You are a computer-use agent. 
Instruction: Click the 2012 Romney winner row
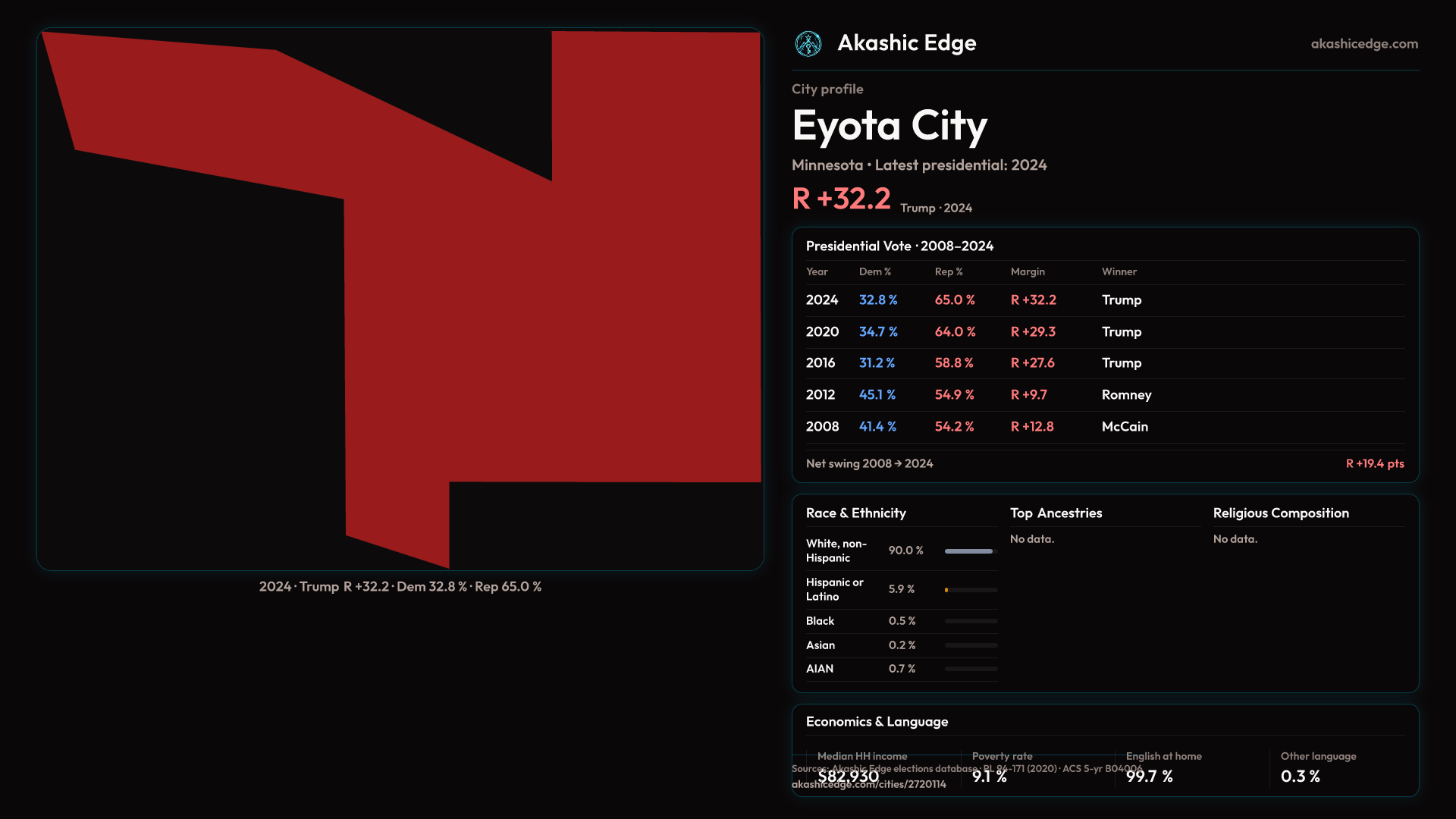[x=1125, y=395]
